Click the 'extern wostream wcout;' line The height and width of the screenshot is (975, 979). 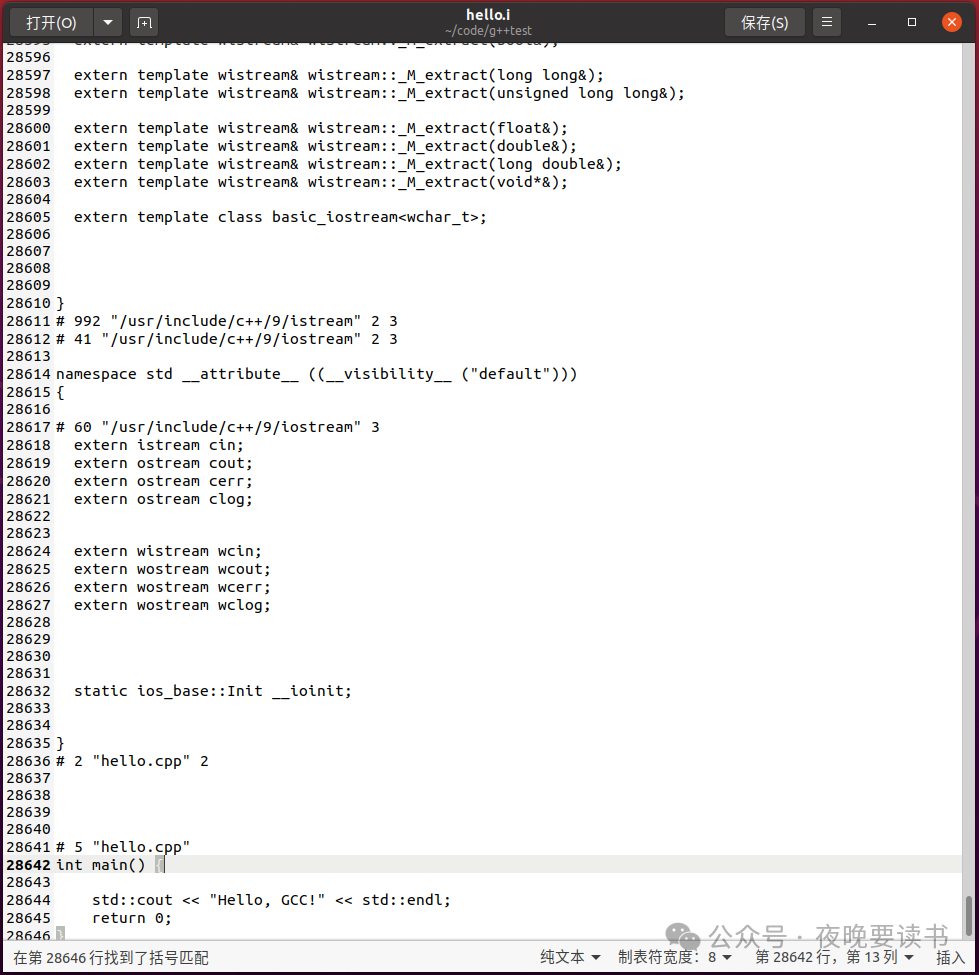pos(172,569)
